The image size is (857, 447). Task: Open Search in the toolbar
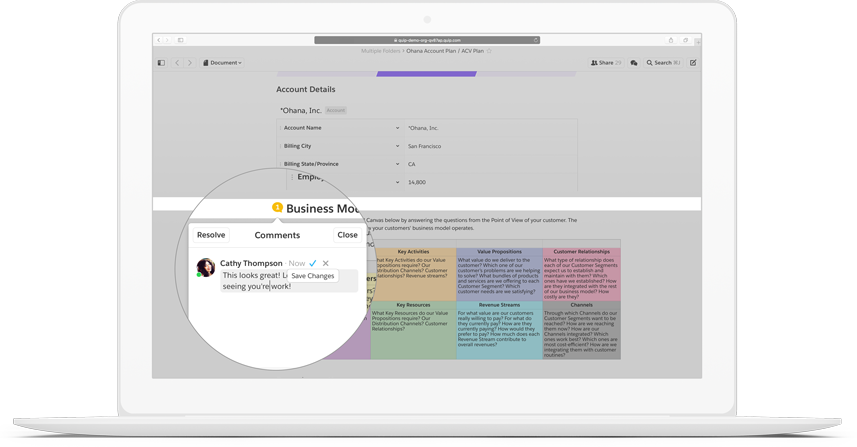tap(662, 63)
